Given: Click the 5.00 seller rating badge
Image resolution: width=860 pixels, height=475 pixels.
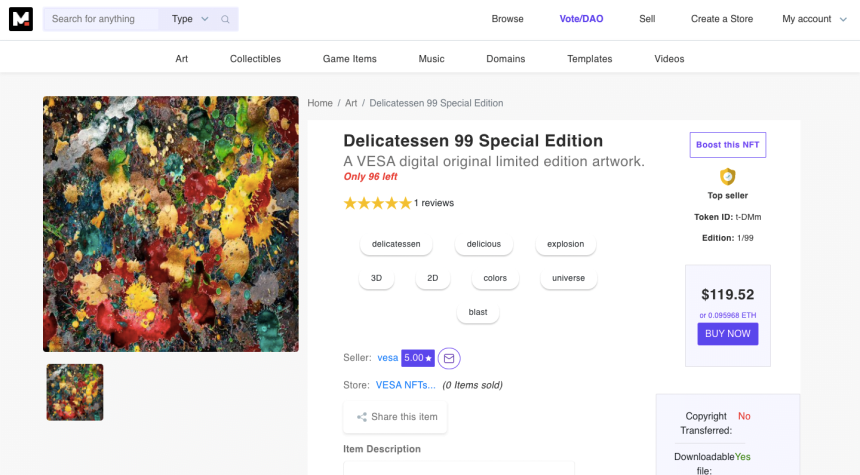Looking at the screenshot, I should 418,358.
